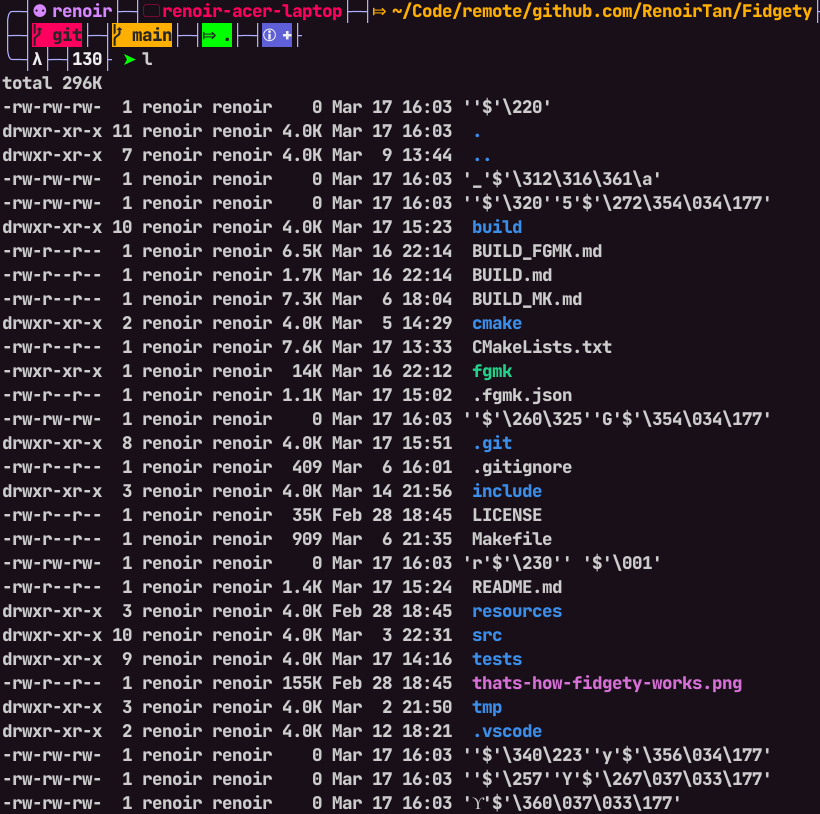Click the lambda prompt symbol

click(x=37, y=60)
